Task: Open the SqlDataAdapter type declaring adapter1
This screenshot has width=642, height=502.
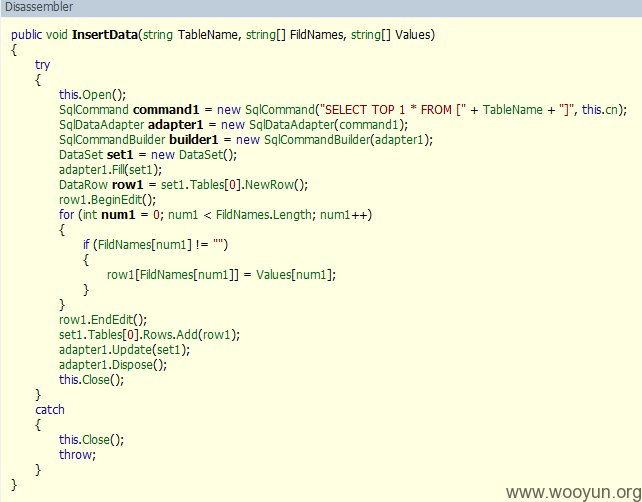Action: coord(102,125)
